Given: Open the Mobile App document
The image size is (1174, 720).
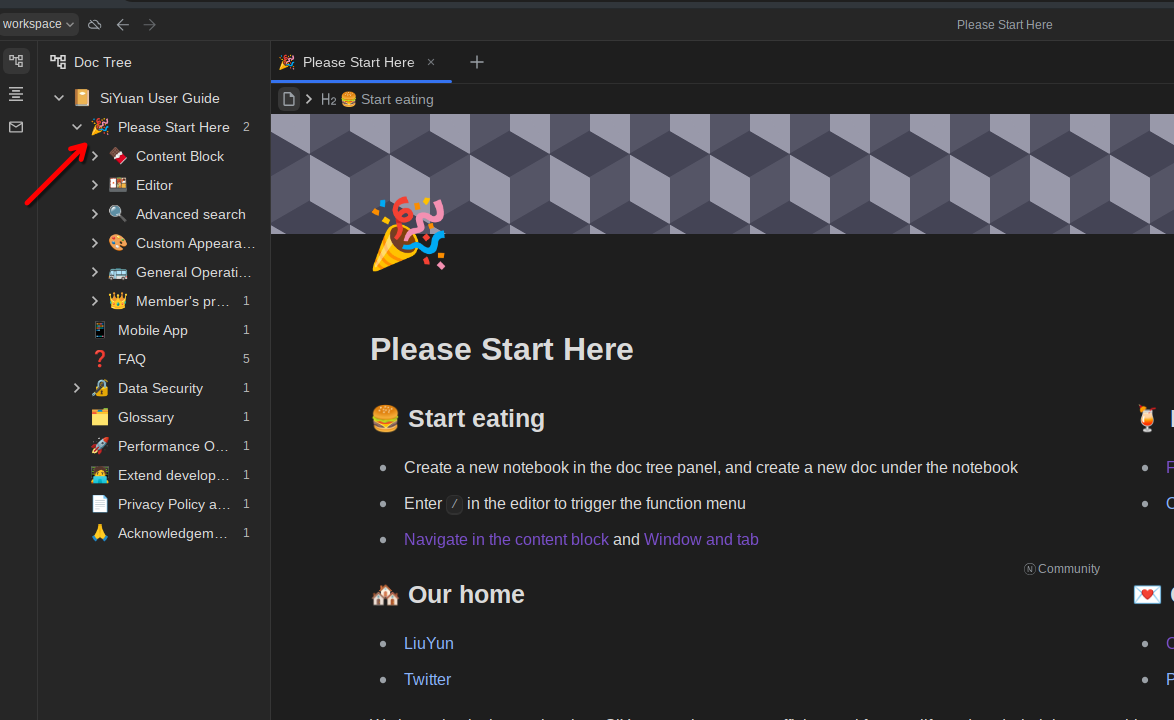Looking at the screenshot, I should click(153, 330).
